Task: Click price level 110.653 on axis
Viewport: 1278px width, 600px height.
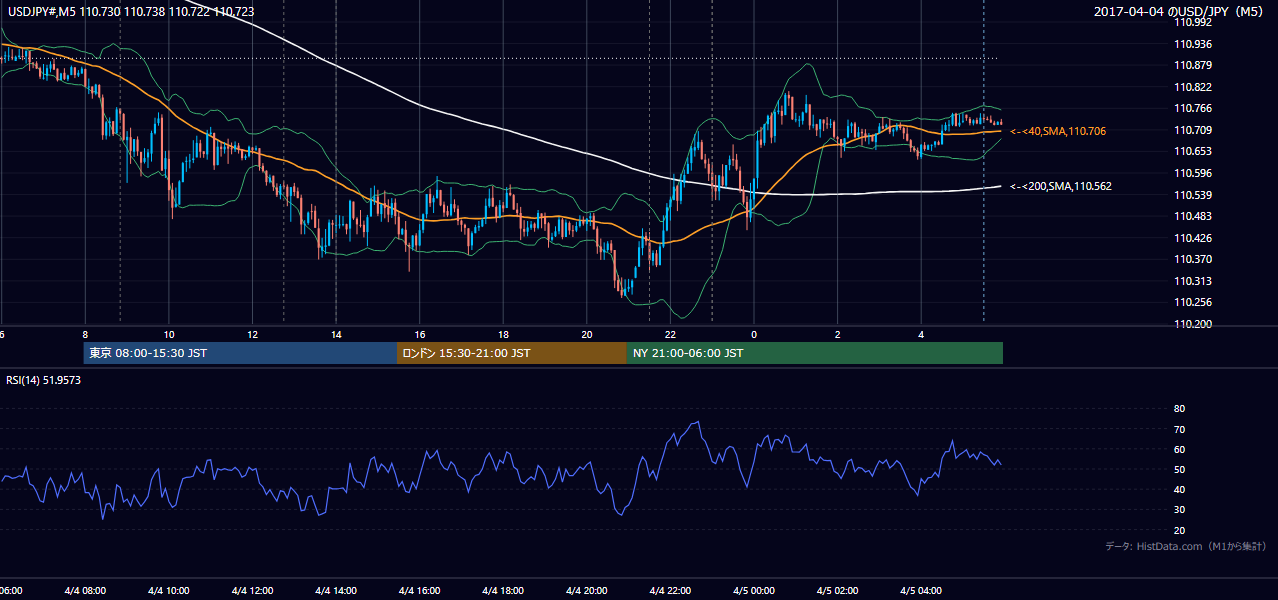Action: (x=1193, y=151)
